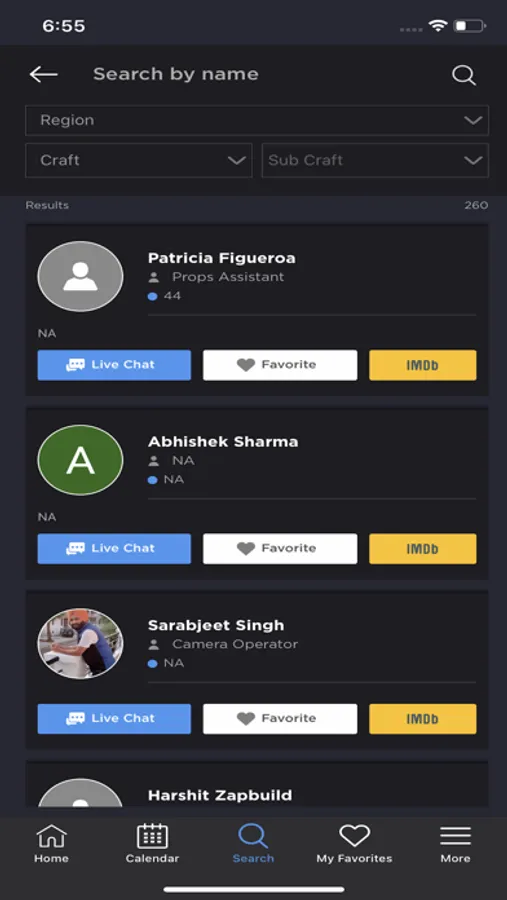Tap Patricia Figueroa's placeholder avatar
This screenshot has height=900, width=507.
[x=80, y=276]
